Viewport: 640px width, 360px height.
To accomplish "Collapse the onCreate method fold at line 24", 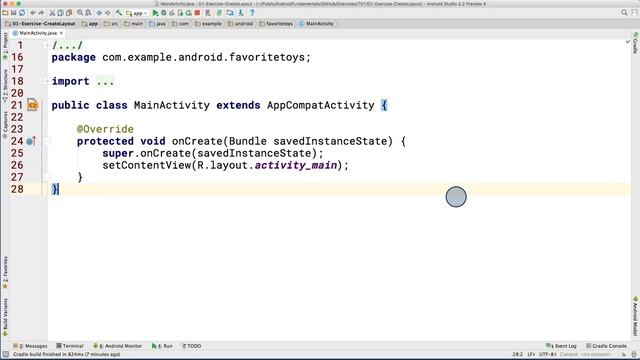I will click(47, 141).
